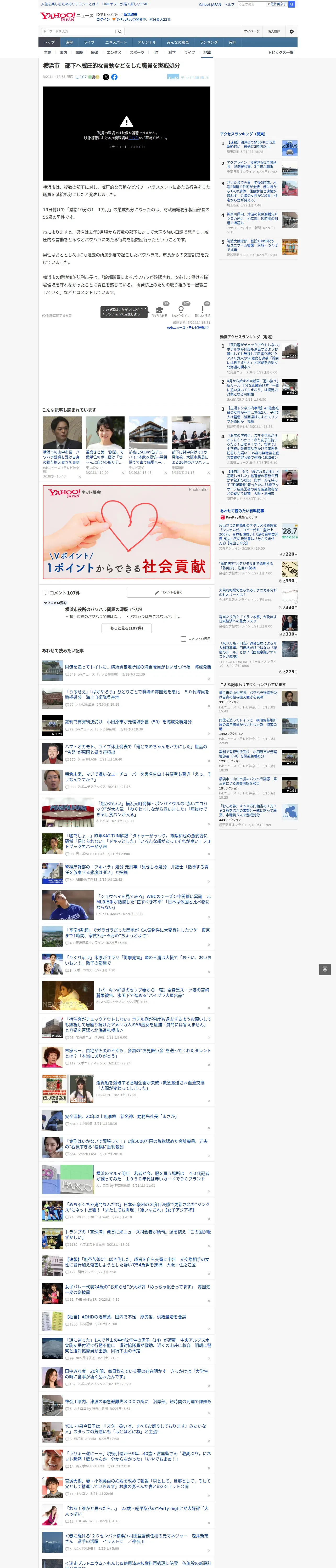Open ranking item 2 アクアライン 変動料金
The width and height of the screenshot is (336, 1568).
pos(251,165)
